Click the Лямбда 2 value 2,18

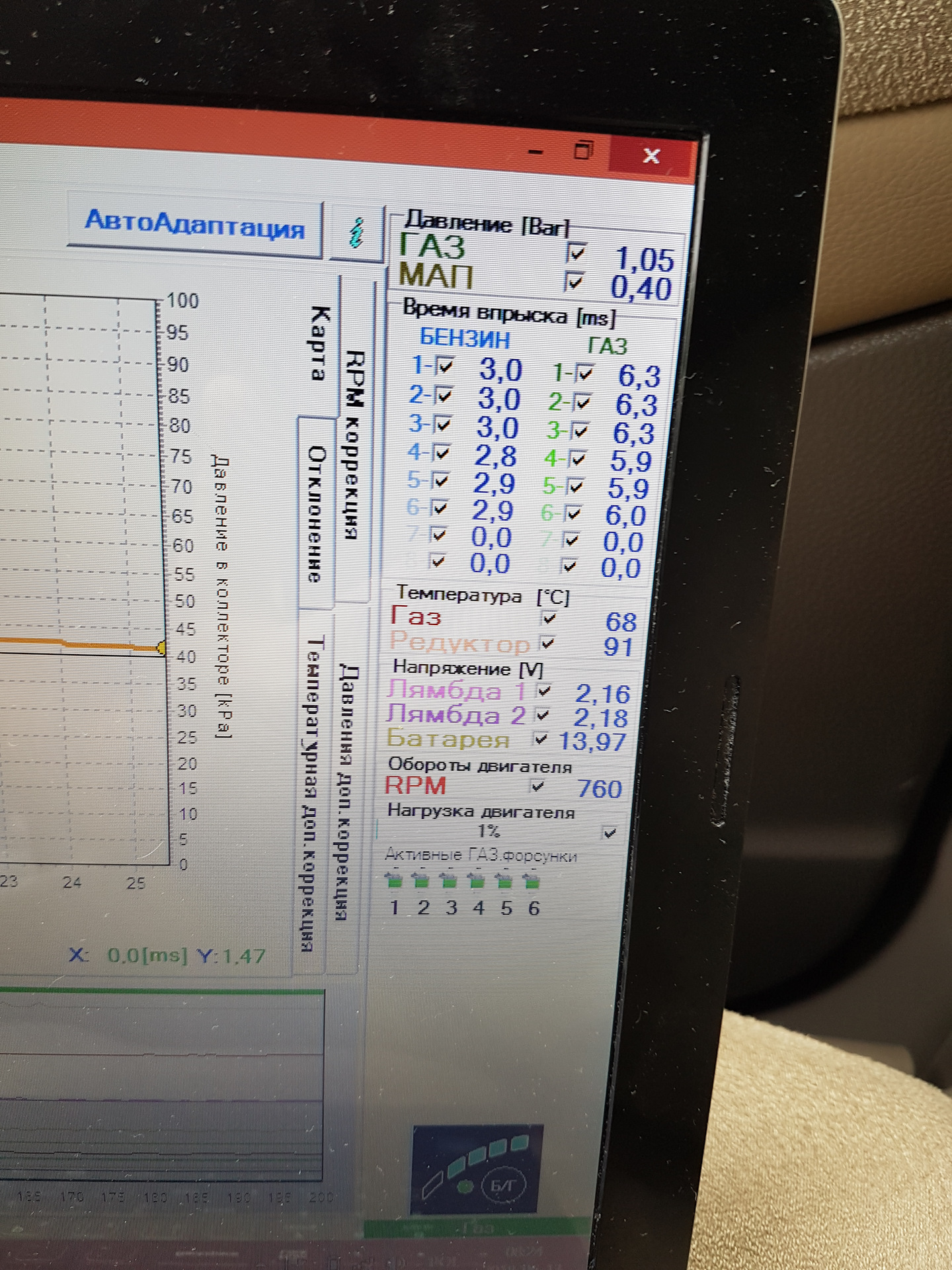point(600,718)
